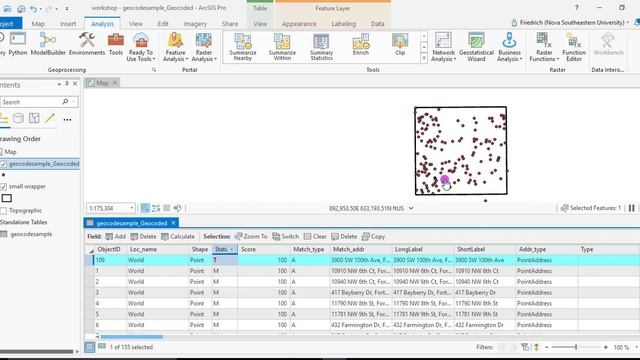Screen dimensions: 640x360
Task: Enable the Topographic basemap layer
Action: pos(4,211)
